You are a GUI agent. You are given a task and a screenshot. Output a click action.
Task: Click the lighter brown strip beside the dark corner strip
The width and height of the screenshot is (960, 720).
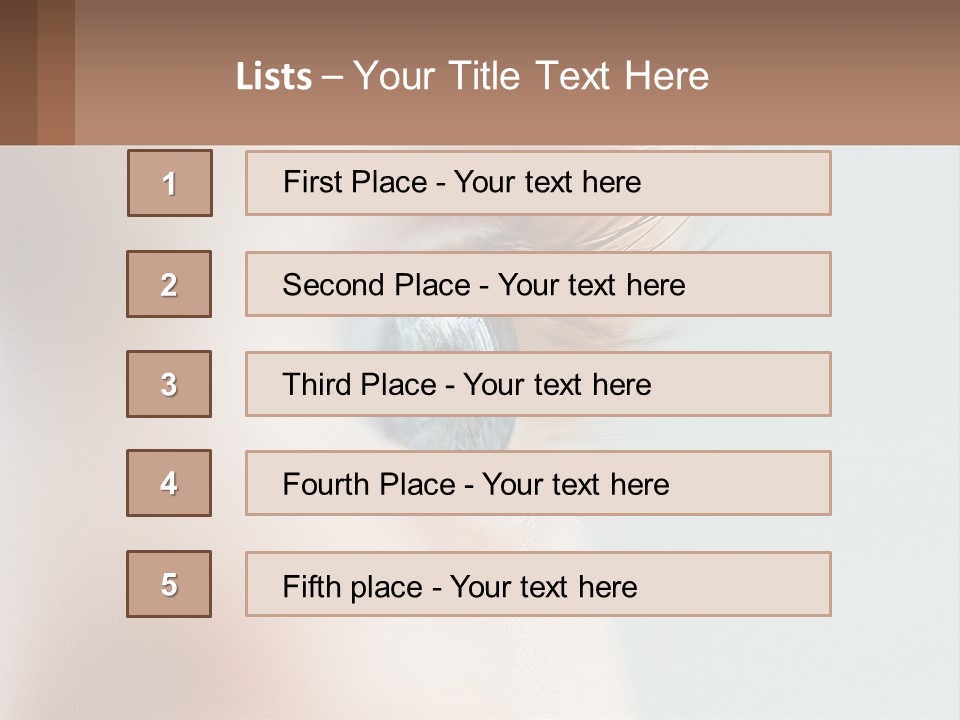(x=56, y=72)
